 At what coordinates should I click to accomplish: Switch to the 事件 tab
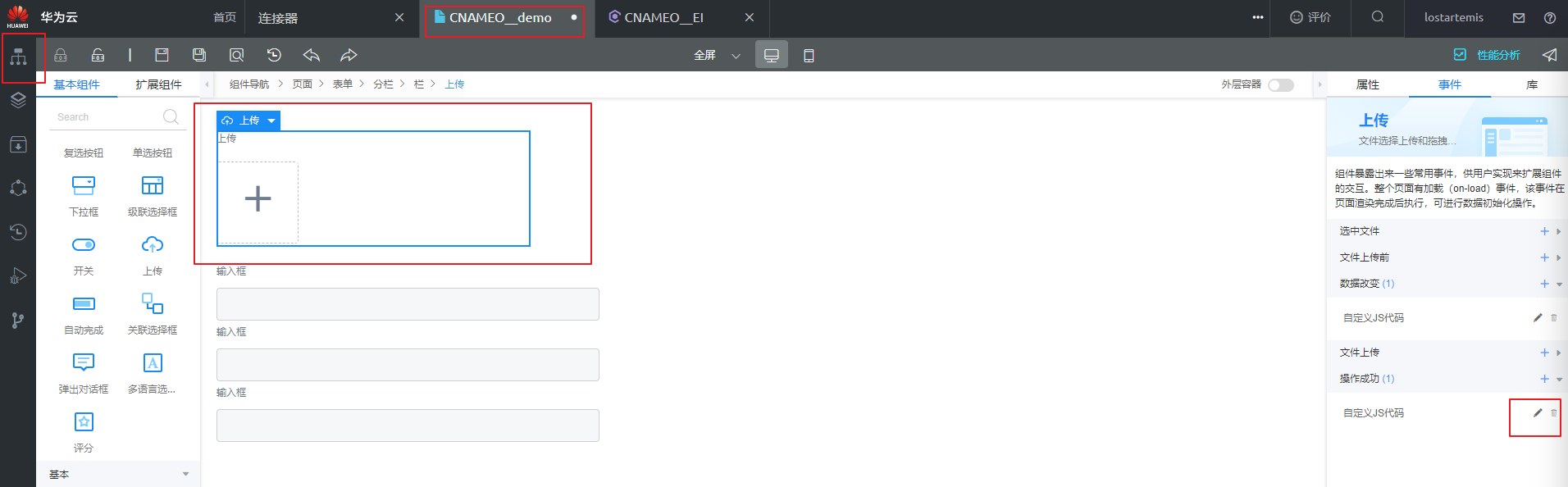click(x=1450, y=84)
